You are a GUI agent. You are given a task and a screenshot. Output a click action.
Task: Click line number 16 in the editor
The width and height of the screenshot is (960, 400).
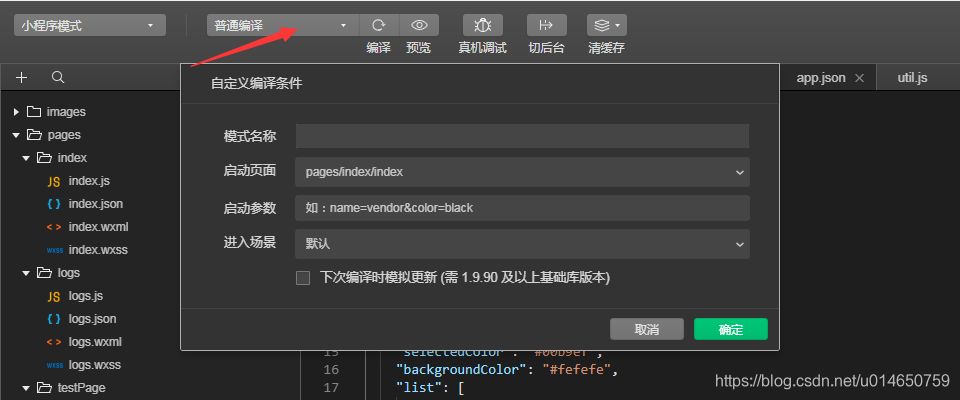pyautogui.click(x=331, y=369)
